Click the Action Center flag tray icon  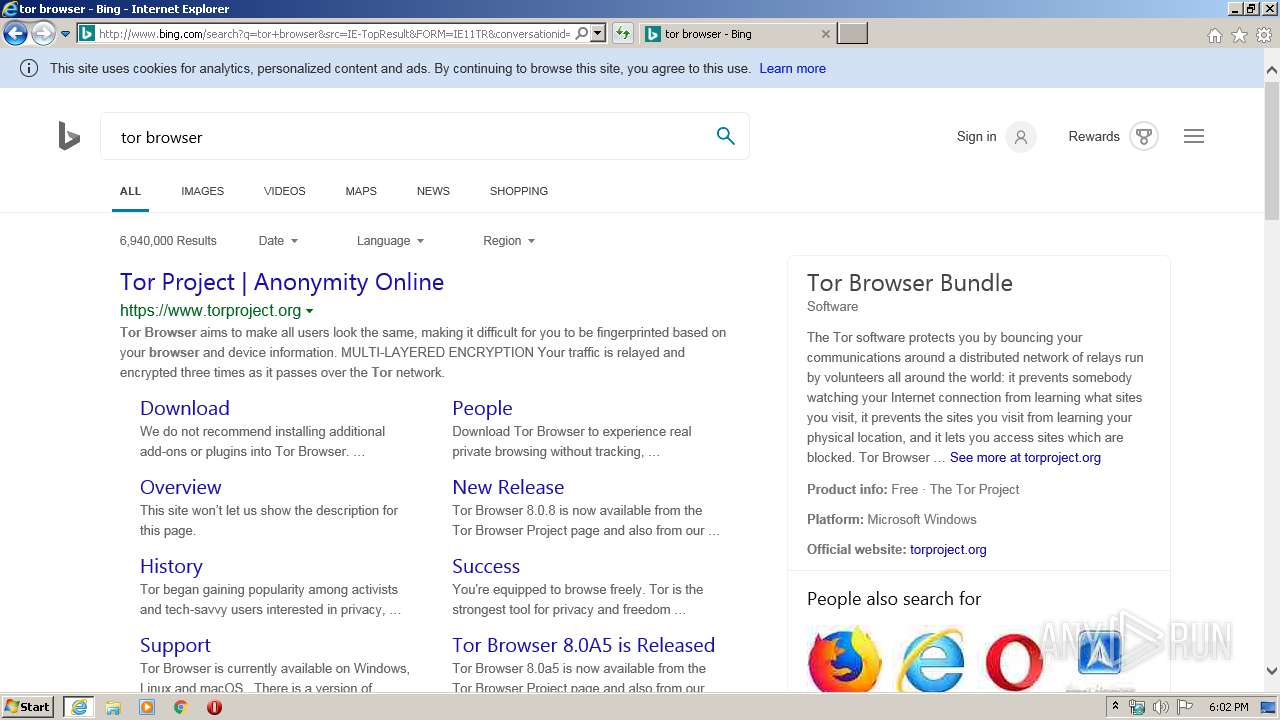click(1186, 707)
